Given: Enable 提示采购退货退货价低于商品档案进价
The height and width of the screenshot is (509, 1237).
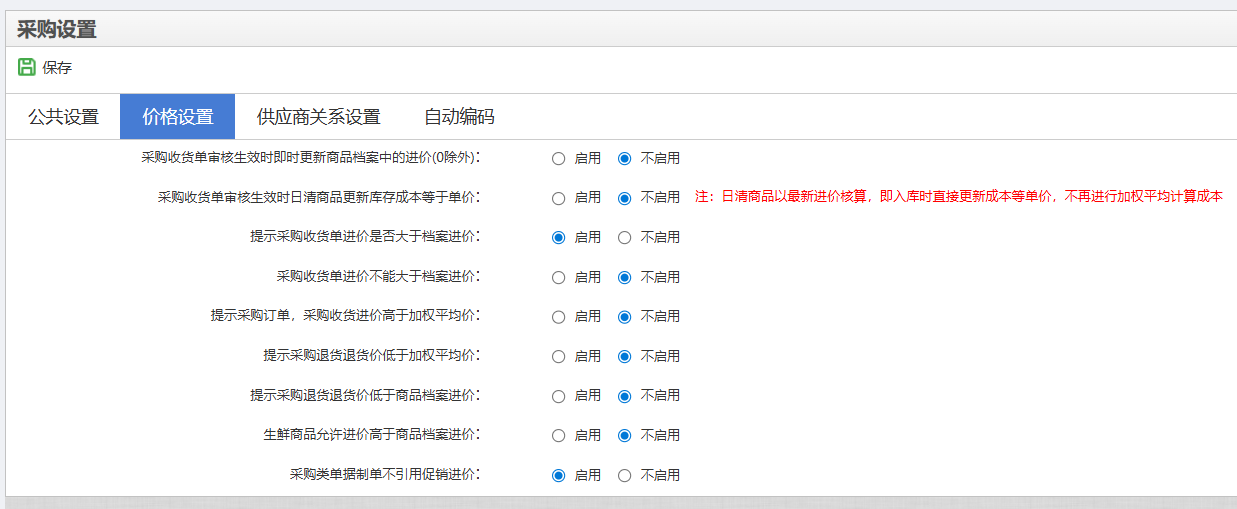Looking at the screenshot, I should [x=559, y=396].
